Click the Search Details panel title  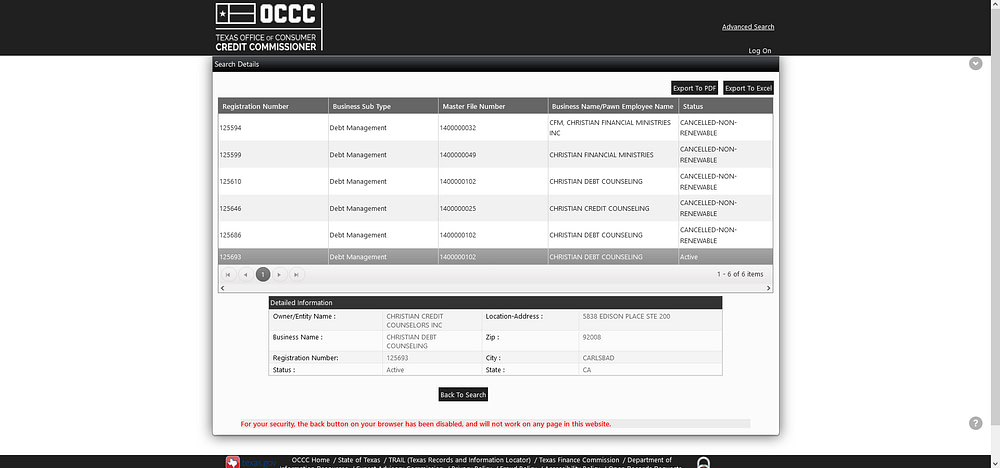(x=237, y=64)
